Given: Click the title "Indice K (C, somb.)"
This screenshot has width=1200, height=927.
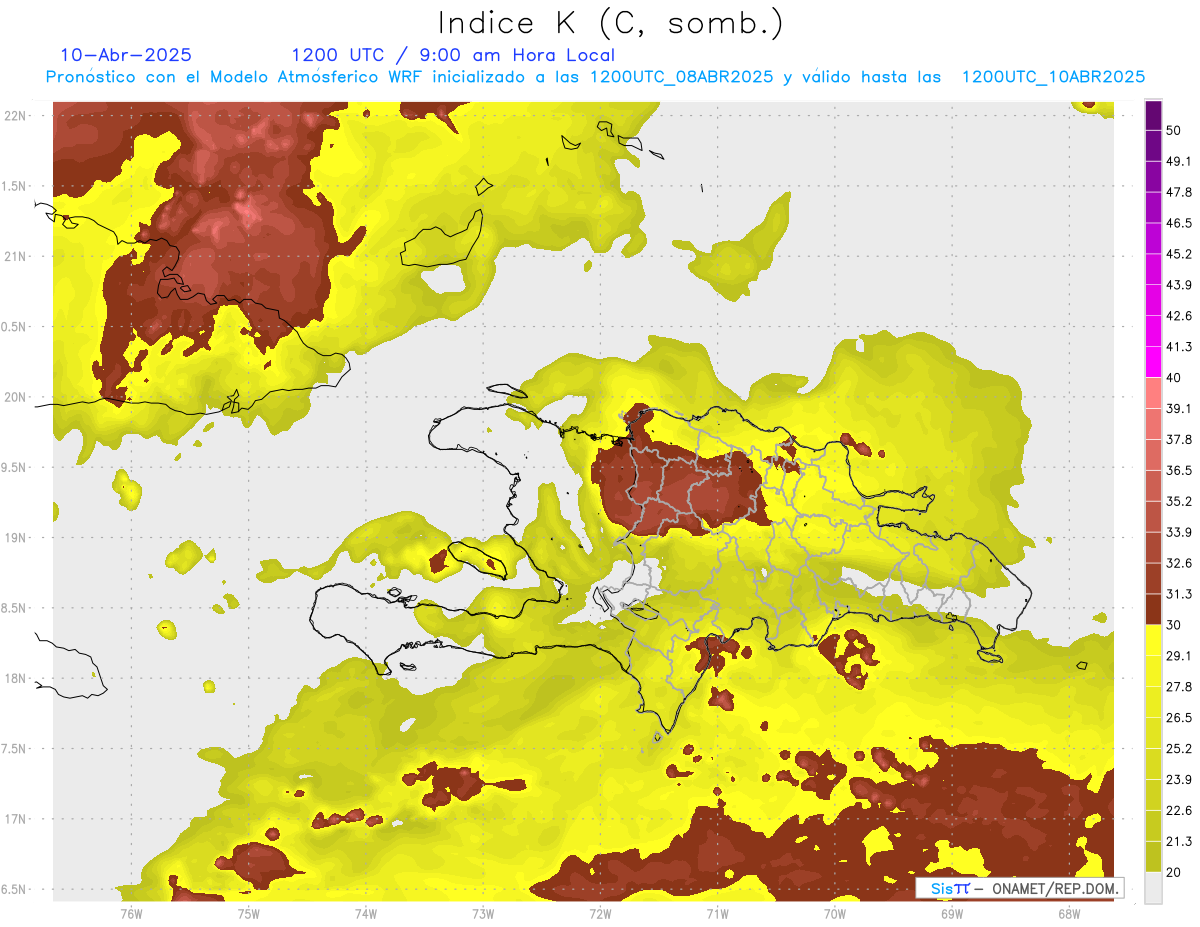Looking at the screenshot, I should [611, 24].
